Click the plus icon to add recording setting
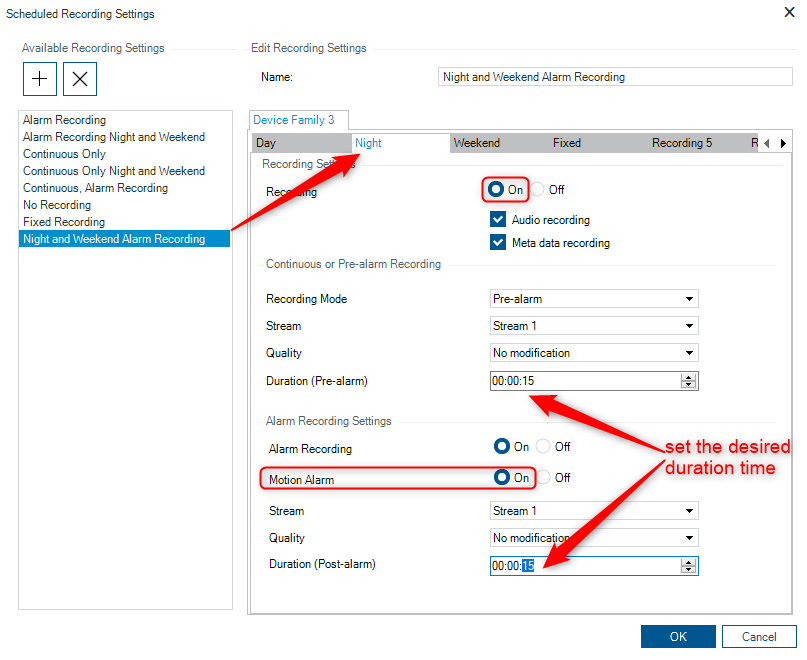The width and height of the screenshot is (807, 660). tap(39, 78)
